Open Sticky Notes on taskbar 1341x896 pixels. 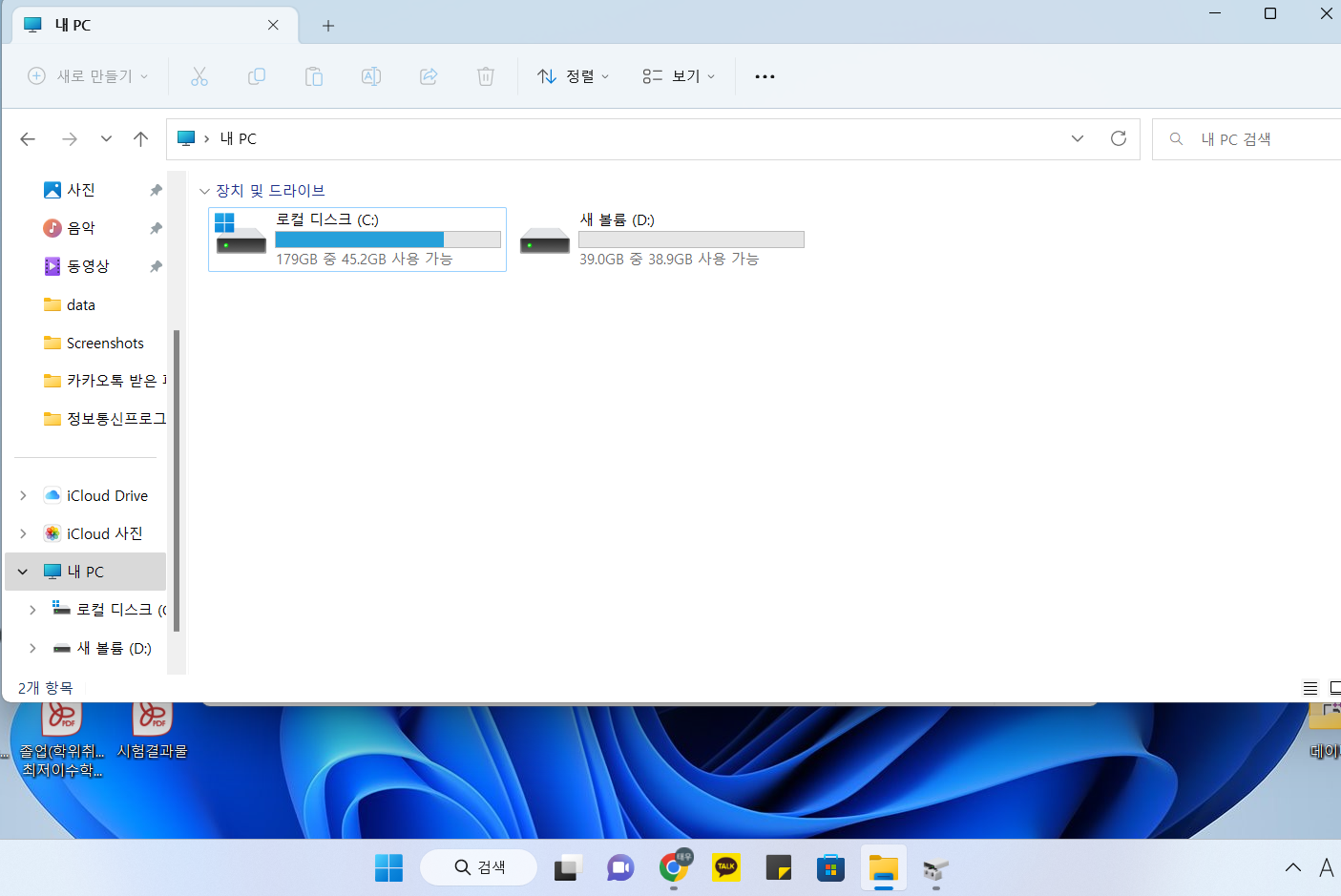tap(779, 868)
